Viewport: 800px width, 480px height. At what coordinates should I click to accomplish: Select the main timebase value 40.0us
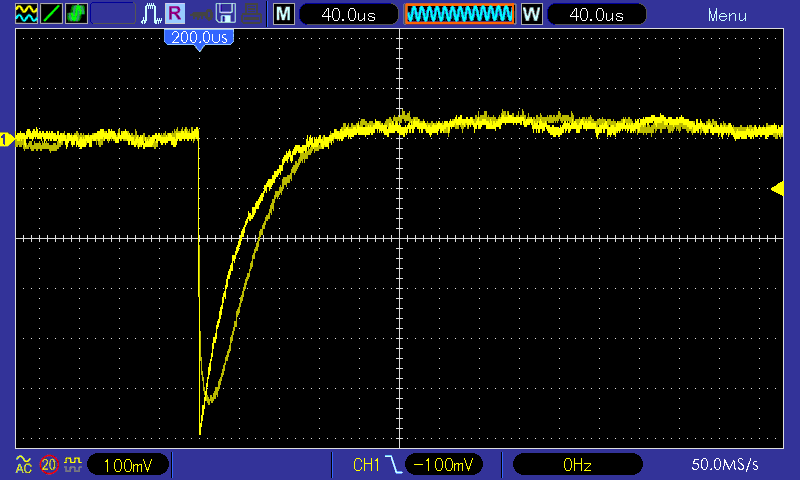point(348,14)
